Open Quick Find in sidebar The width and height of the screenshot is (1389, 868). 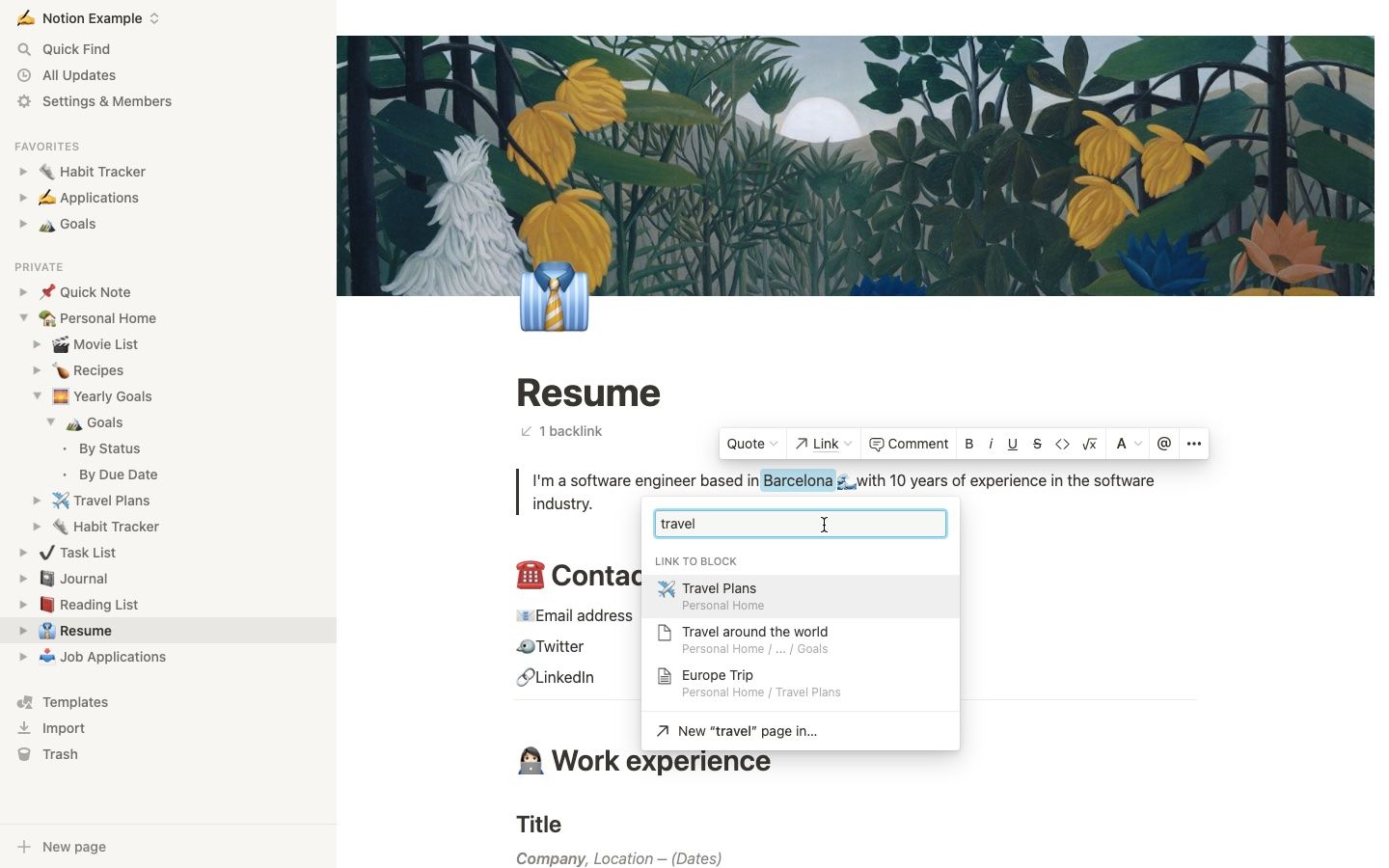(75, 49)
